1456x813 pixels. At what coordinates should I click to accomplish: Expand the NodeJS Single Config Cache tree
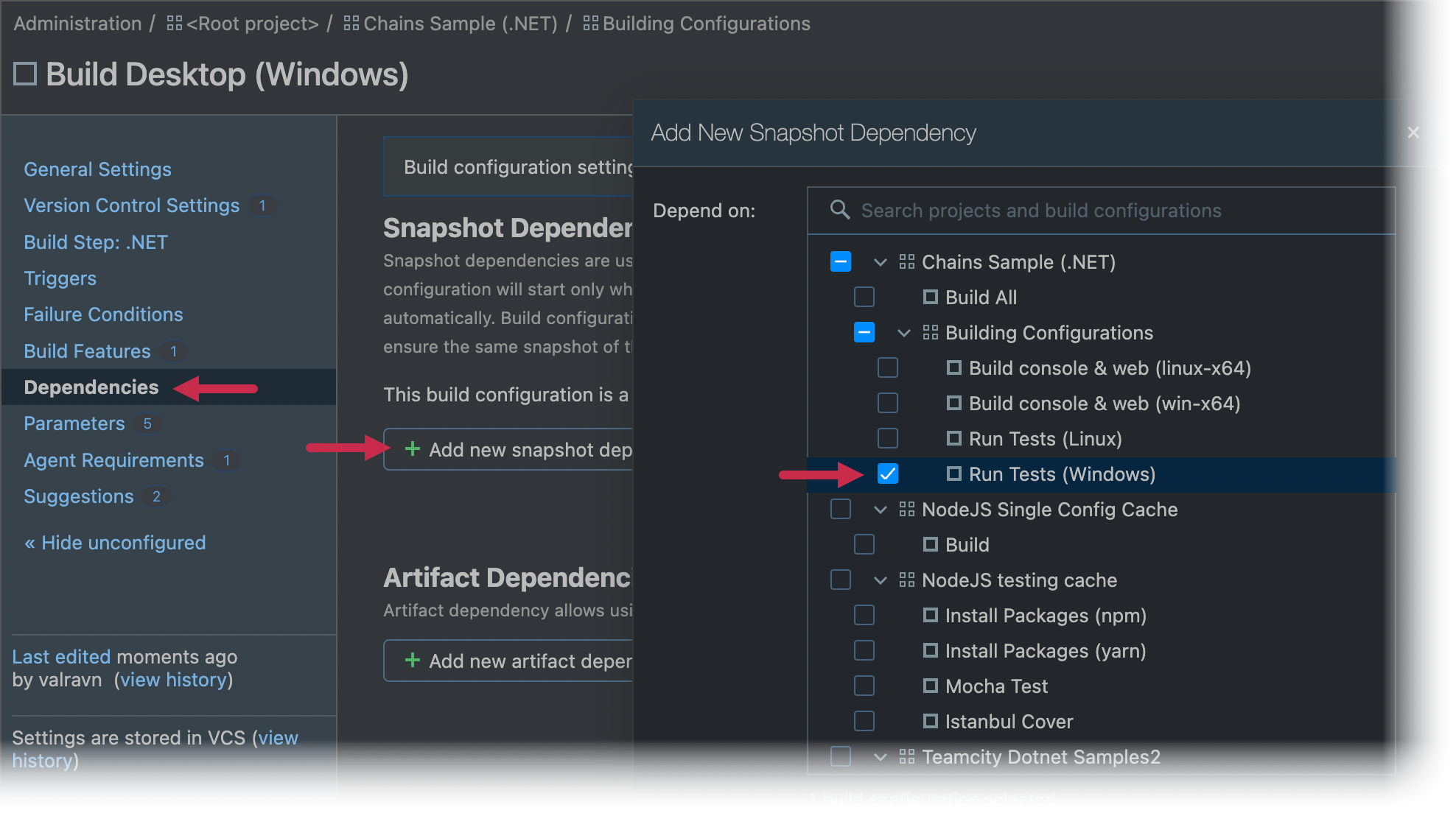(880, 509)
